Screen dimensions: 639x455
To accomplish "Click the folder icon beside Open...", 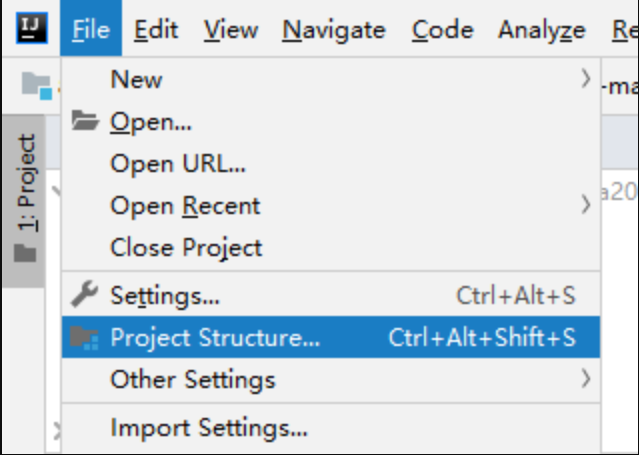I will point(86,122).
